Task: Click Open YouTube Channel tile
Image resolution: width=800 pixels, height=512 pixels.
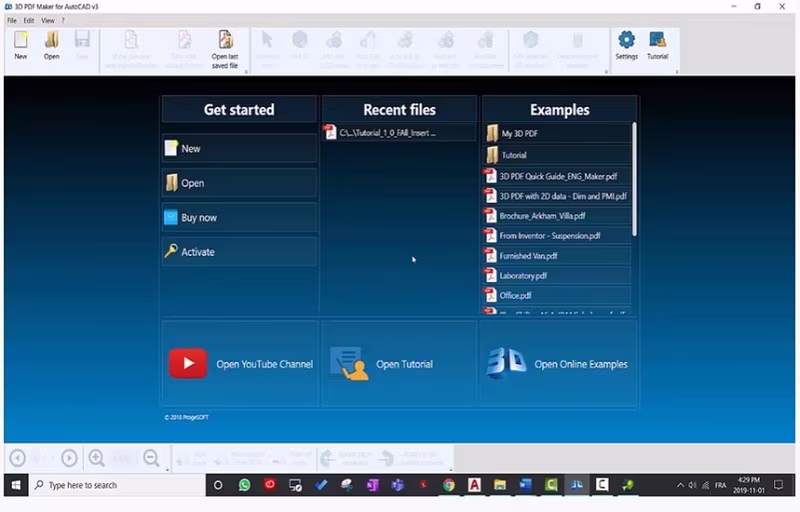Action: coord(240,364)
